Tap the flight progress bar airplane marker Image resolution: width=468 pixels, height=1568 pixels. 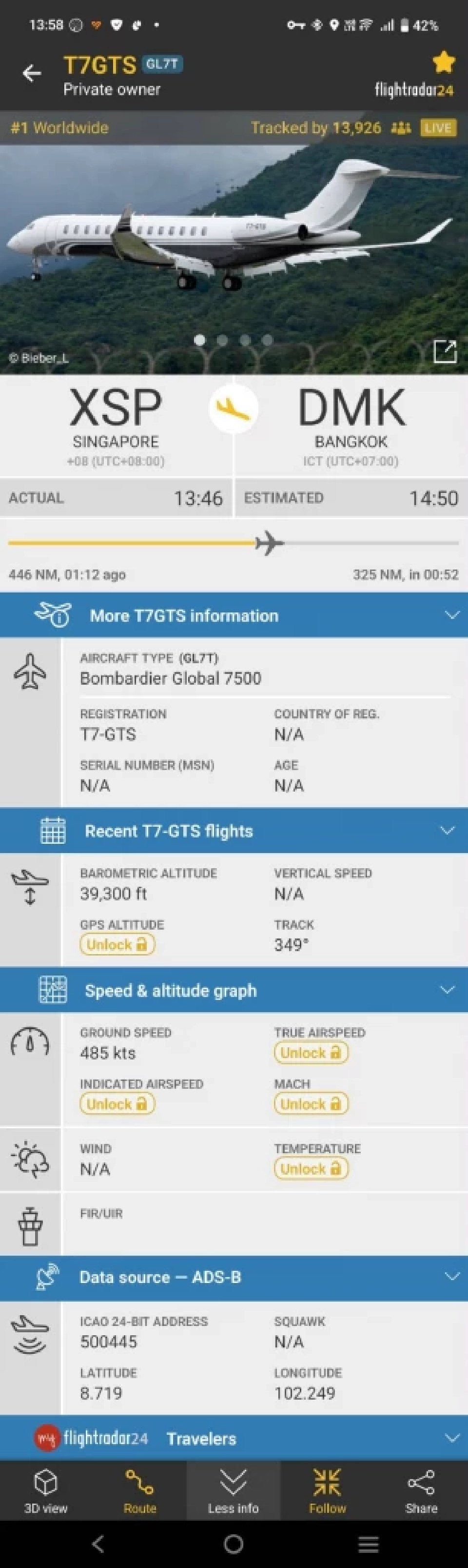point(269,542)
